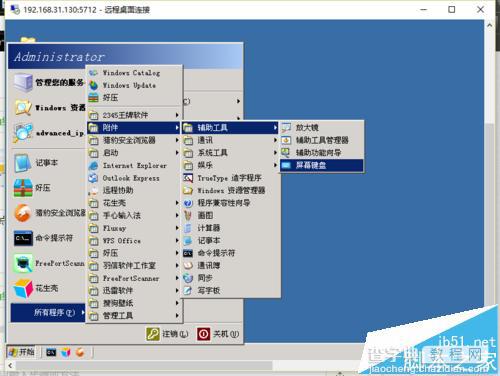Open Windows 资源管理器 in accessories
The height and width of the screenshot is (376, 500).
(230, 190)
